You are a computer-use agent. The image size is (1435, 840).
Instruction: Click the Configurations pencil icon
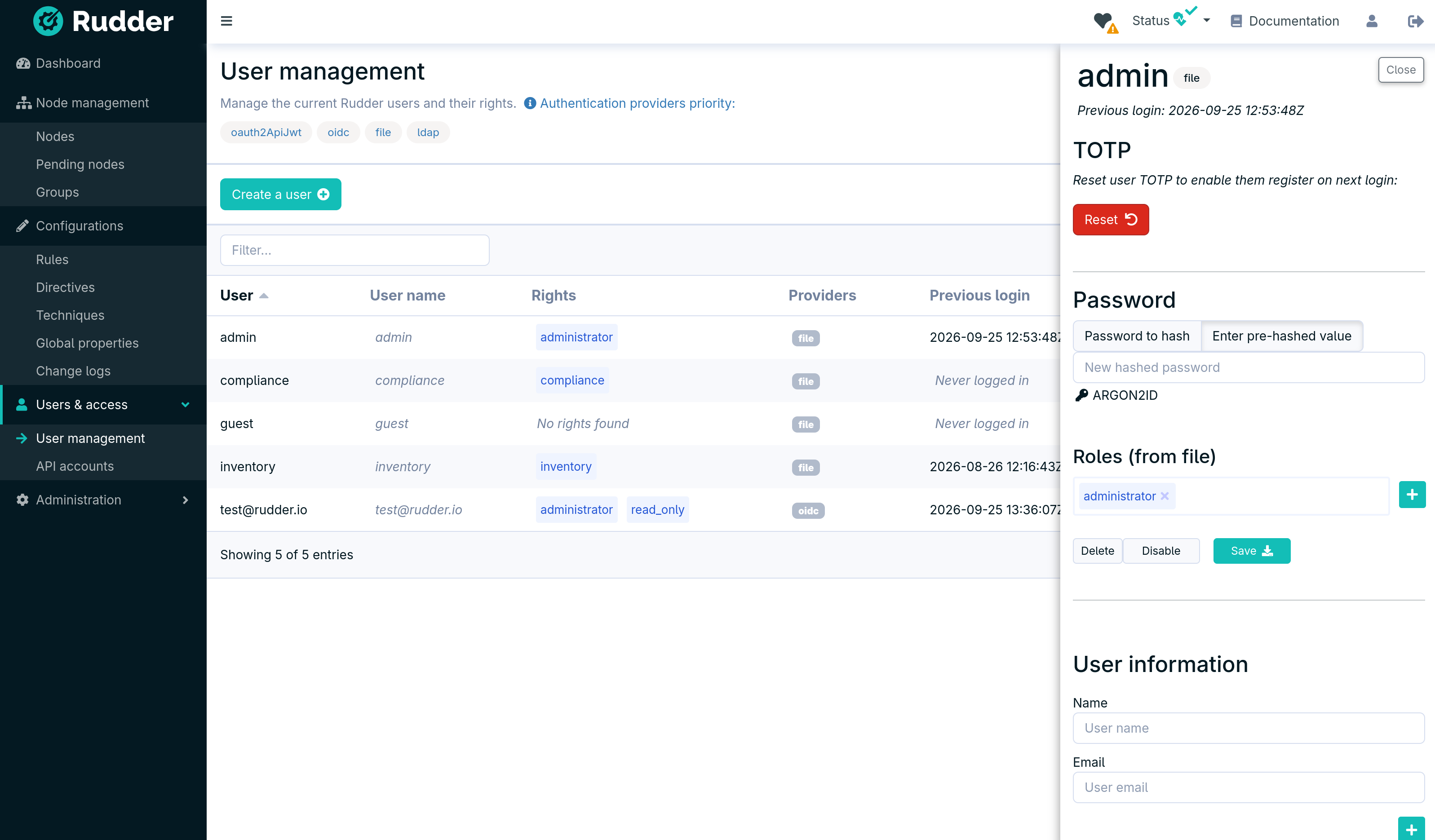(22, 226)
